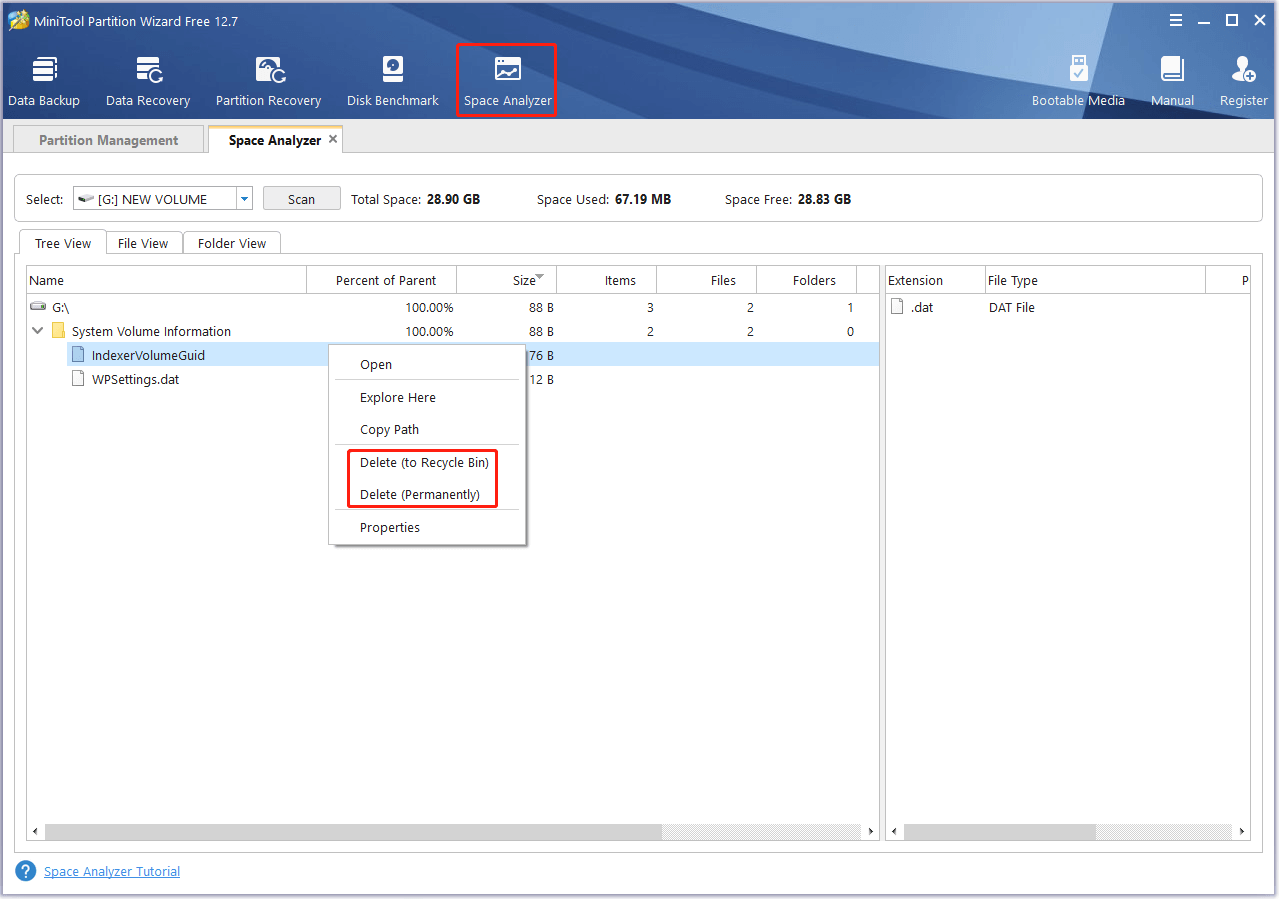Click the tree pane scroll left arrow
Viewport: 1279px width, 900px height.
click(x=36, y=831)
